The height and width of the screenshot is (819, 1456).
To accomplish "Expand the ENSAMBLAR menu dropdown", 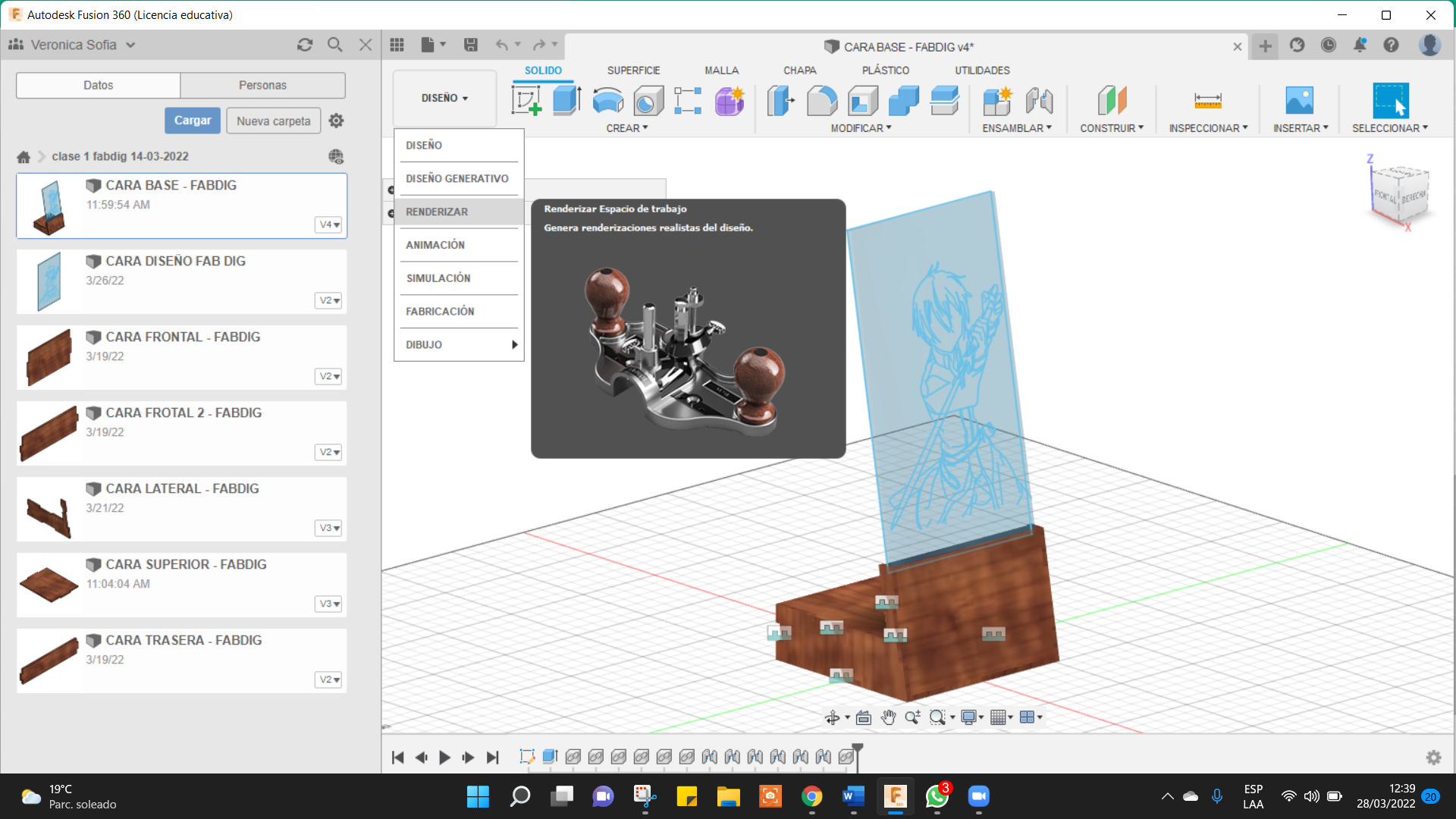I will [x=1017, y=128].
